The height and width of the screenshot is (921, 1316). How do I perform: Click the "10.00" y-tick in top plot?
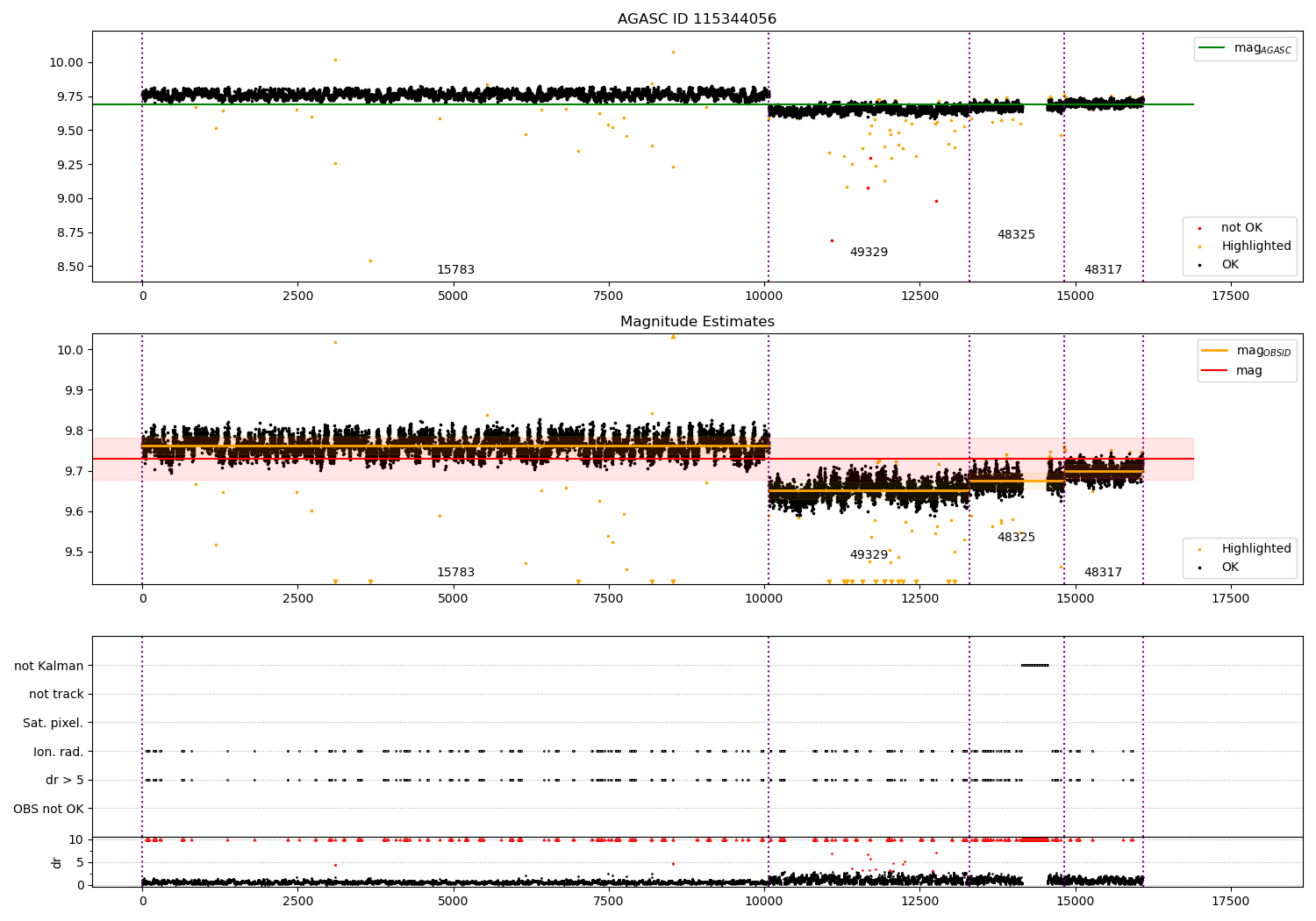pyautogui.click(x=67, y=63)
